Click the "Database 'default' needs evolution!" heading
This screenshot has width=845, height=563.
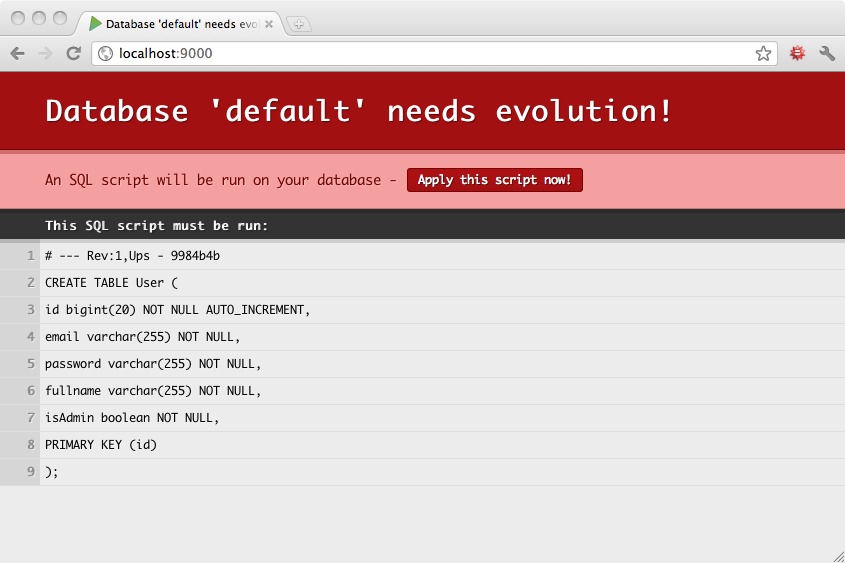[x=359, y=111]
